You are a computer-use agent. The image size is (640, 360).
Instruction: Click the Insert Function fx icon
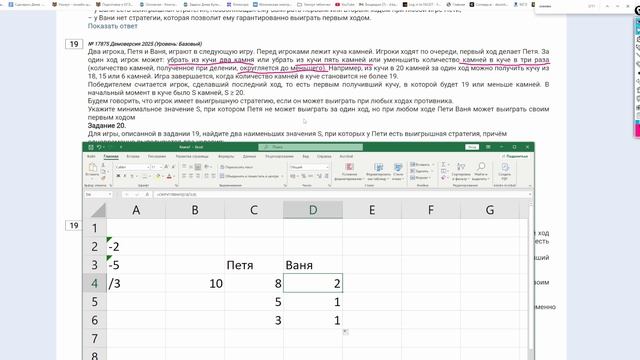tap(147, 195)
